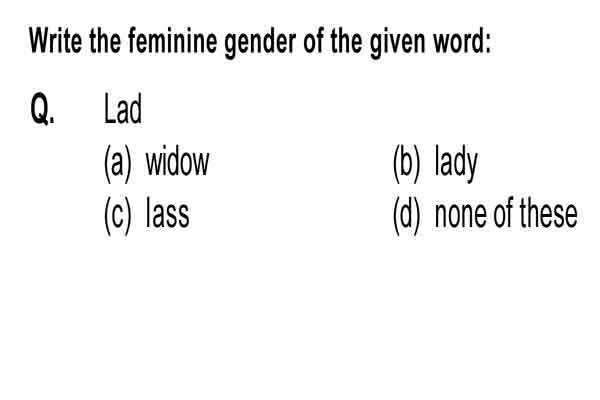Click the word gender in the heading
The image size is (600, 400).
tap(260, 43)
